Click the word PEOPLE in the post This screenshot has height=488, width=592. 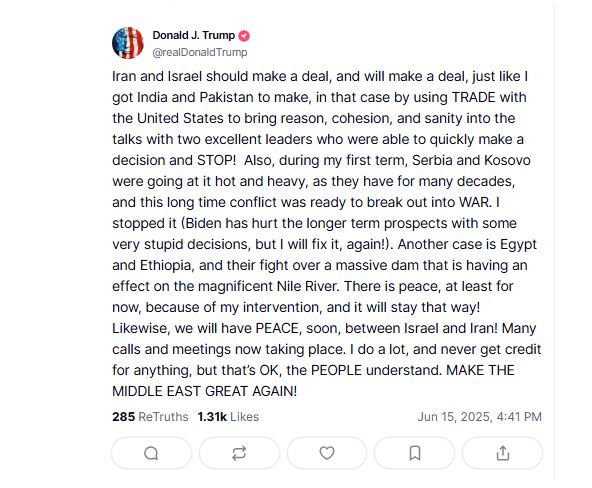click(x=336, y=370)
